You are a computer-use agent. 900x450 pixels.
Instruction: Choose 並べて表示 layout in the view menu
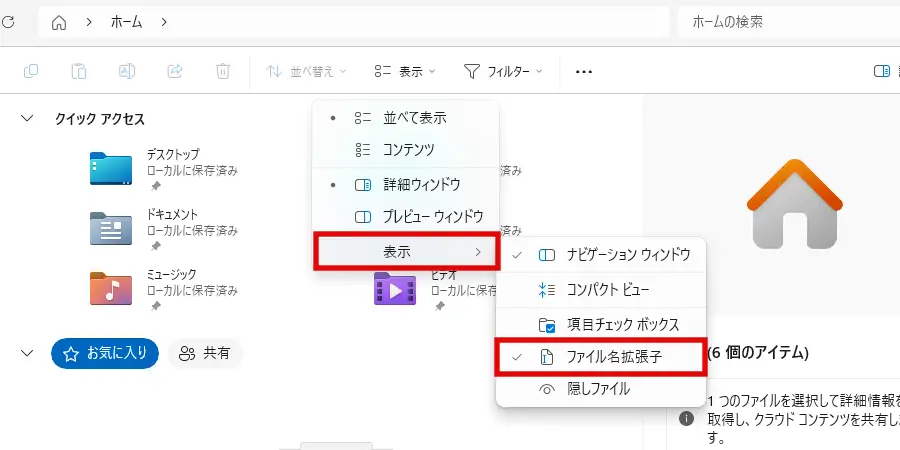[x=405, y=118]
